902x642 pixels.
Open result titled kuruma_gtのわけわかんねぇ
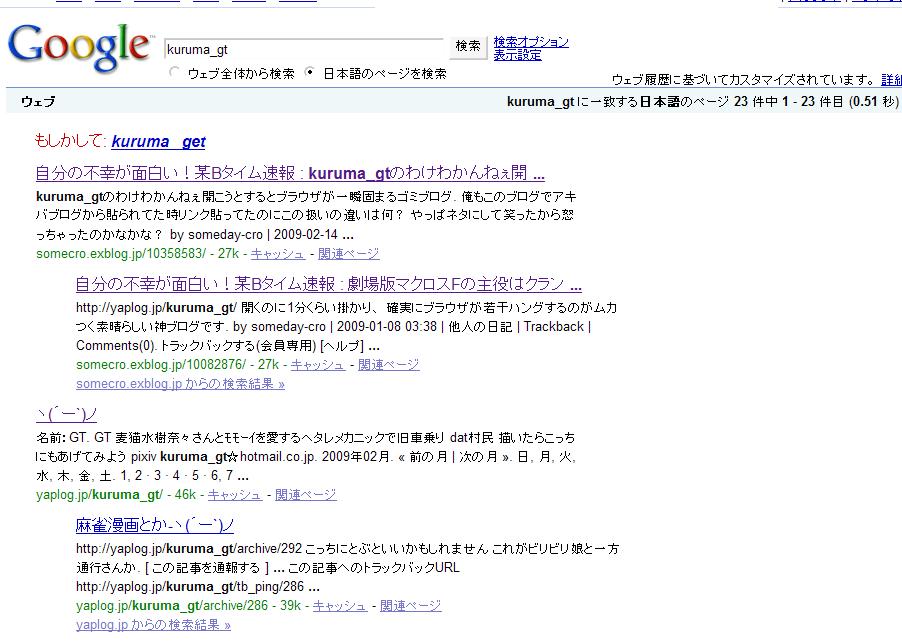[290, 173]
